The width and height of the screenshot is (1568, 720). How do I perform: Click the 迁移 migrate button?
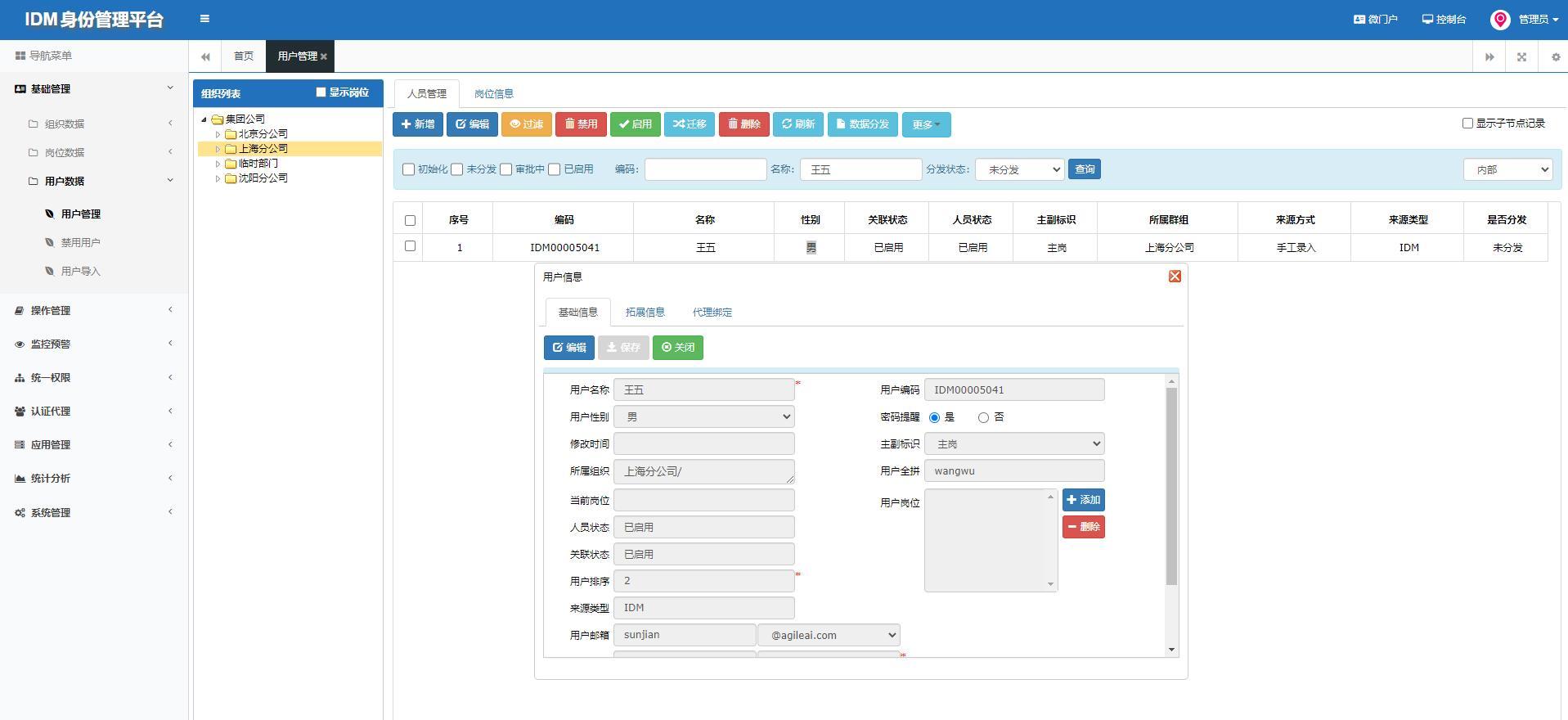pyautogui.click(x=690, y=124)
